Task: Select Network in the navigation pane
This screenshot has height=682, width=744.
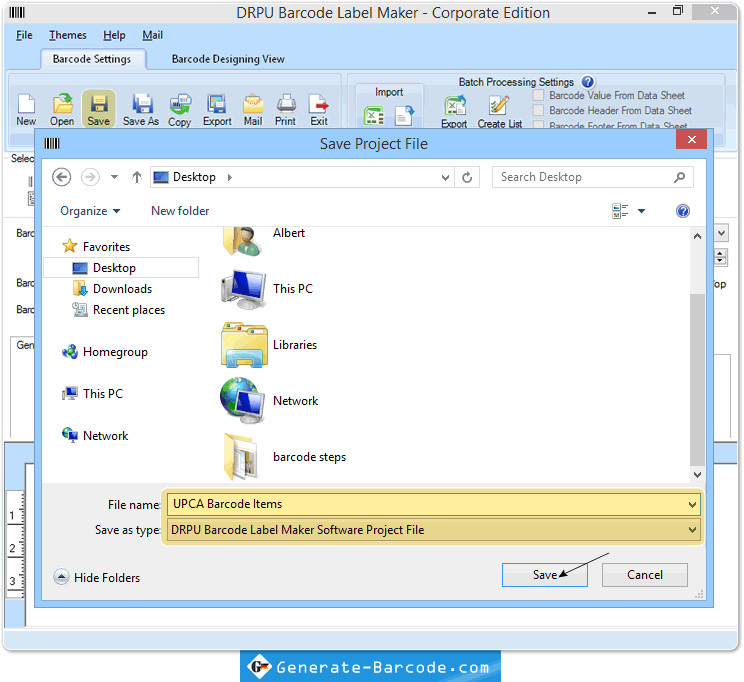Action: point(95,436)
